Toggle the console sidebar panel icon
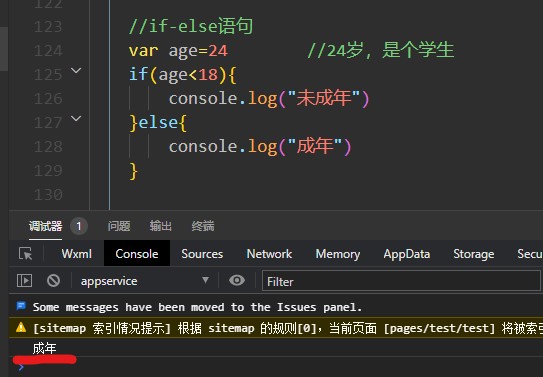The height and width of the screenshot is (377, 543). click(25, 280)
